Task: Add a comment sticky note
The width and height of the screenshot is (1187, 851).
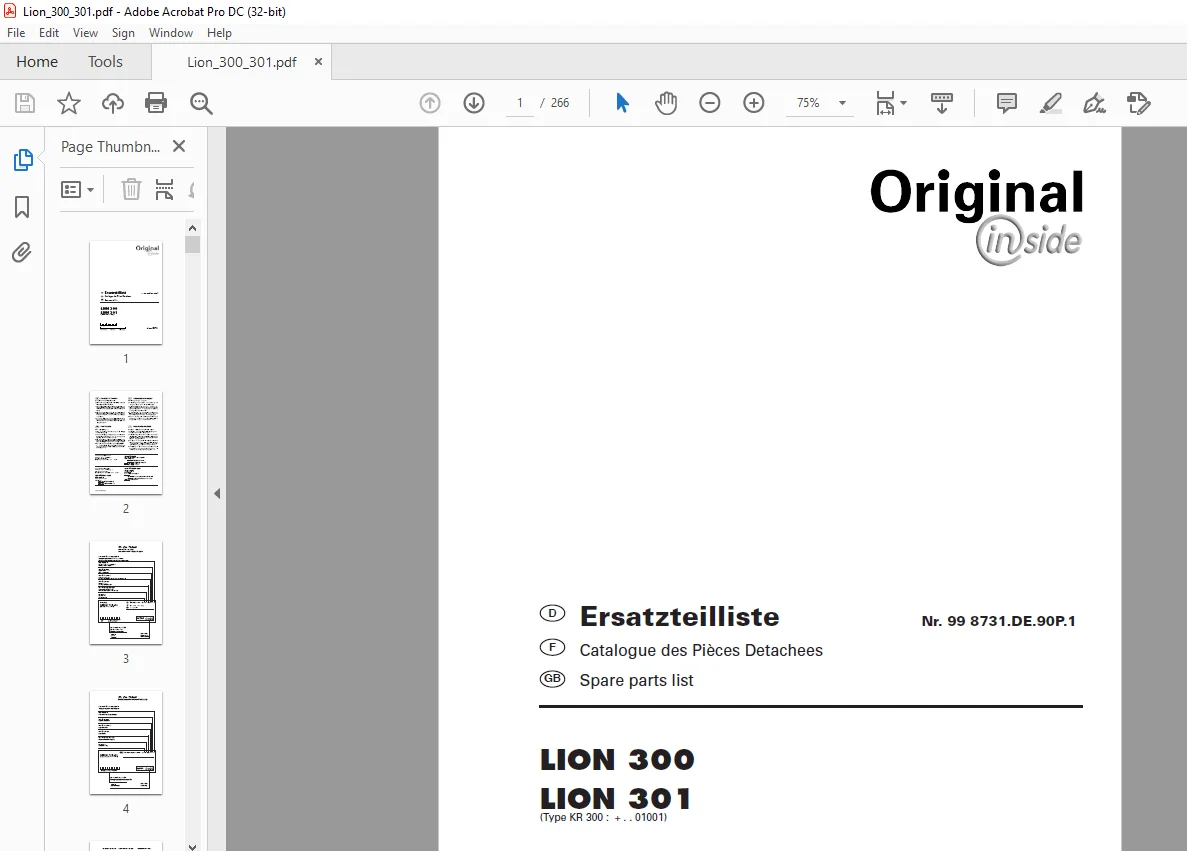Action: pyautogui.click(x=1007, y=103)
